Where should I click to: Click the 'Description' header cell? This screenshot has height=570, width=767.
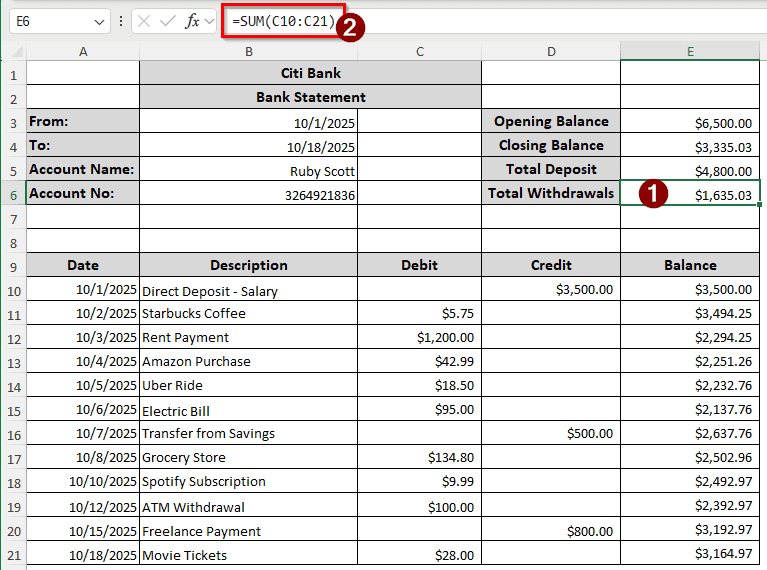(x=248, y=265)
